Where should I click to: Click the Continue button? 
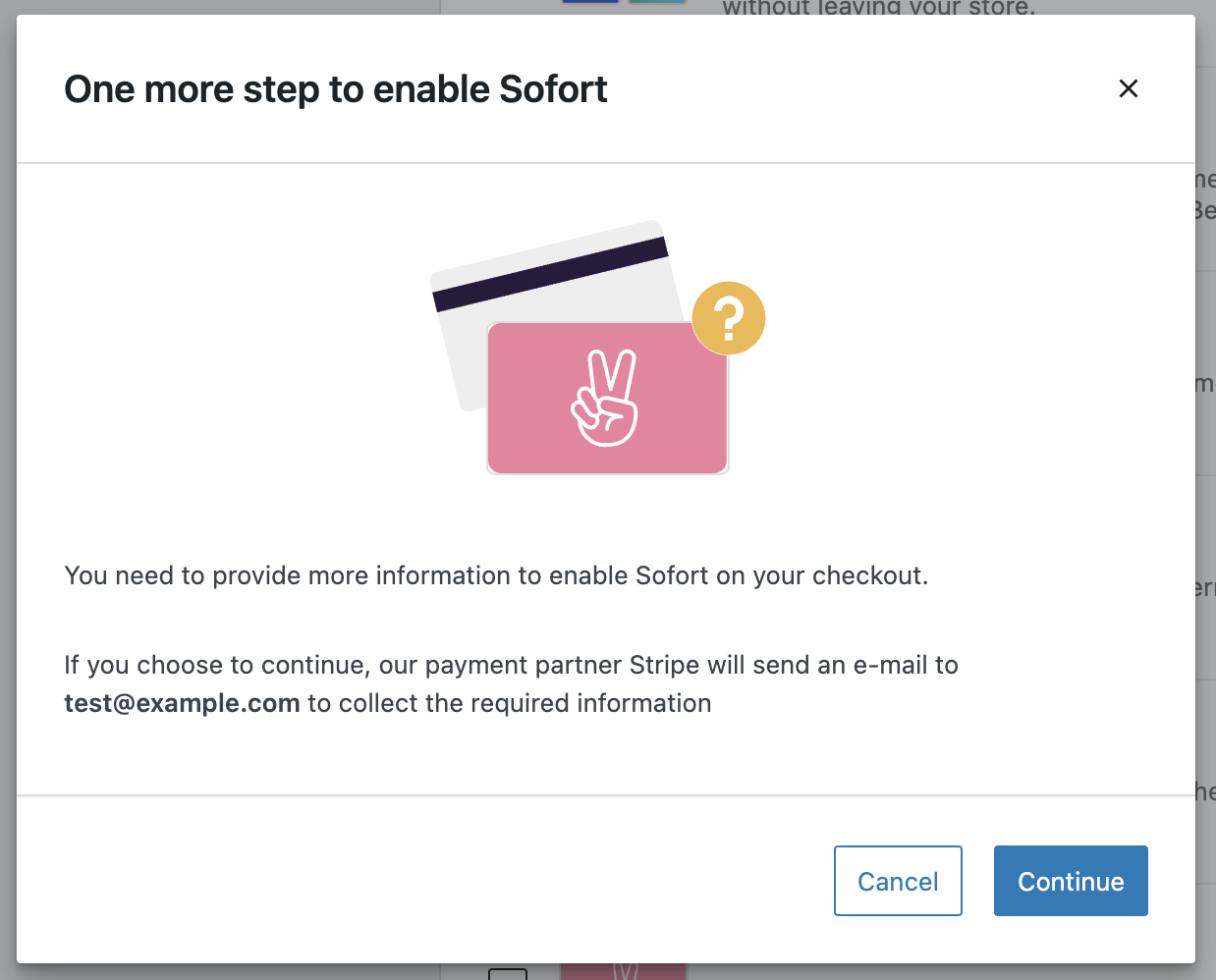point(1071,881)
